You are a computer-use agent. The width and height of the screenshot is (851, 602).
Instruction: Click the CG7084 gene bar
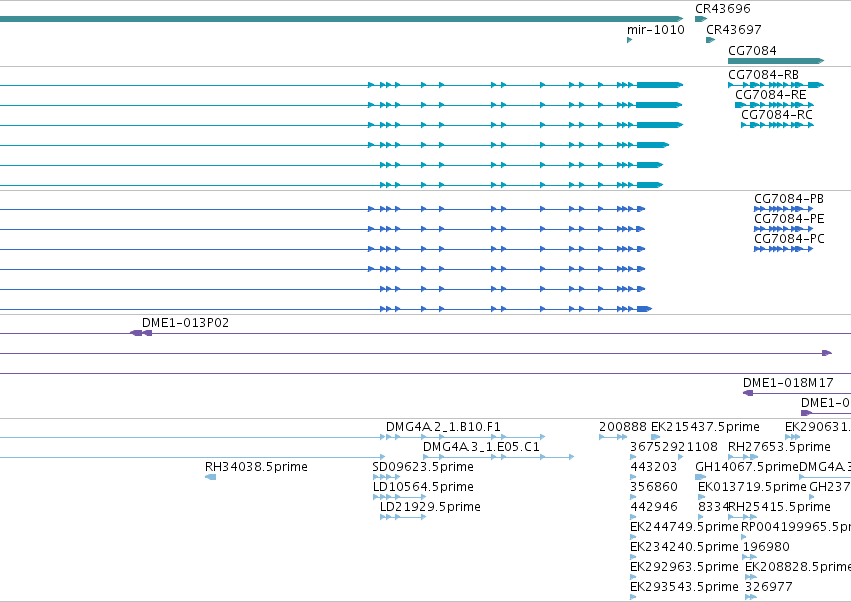point(776,61)
